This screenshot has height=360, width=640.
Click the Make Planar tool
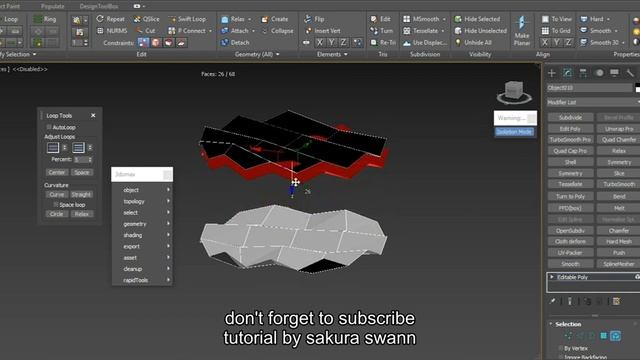[x=522, y=31]
